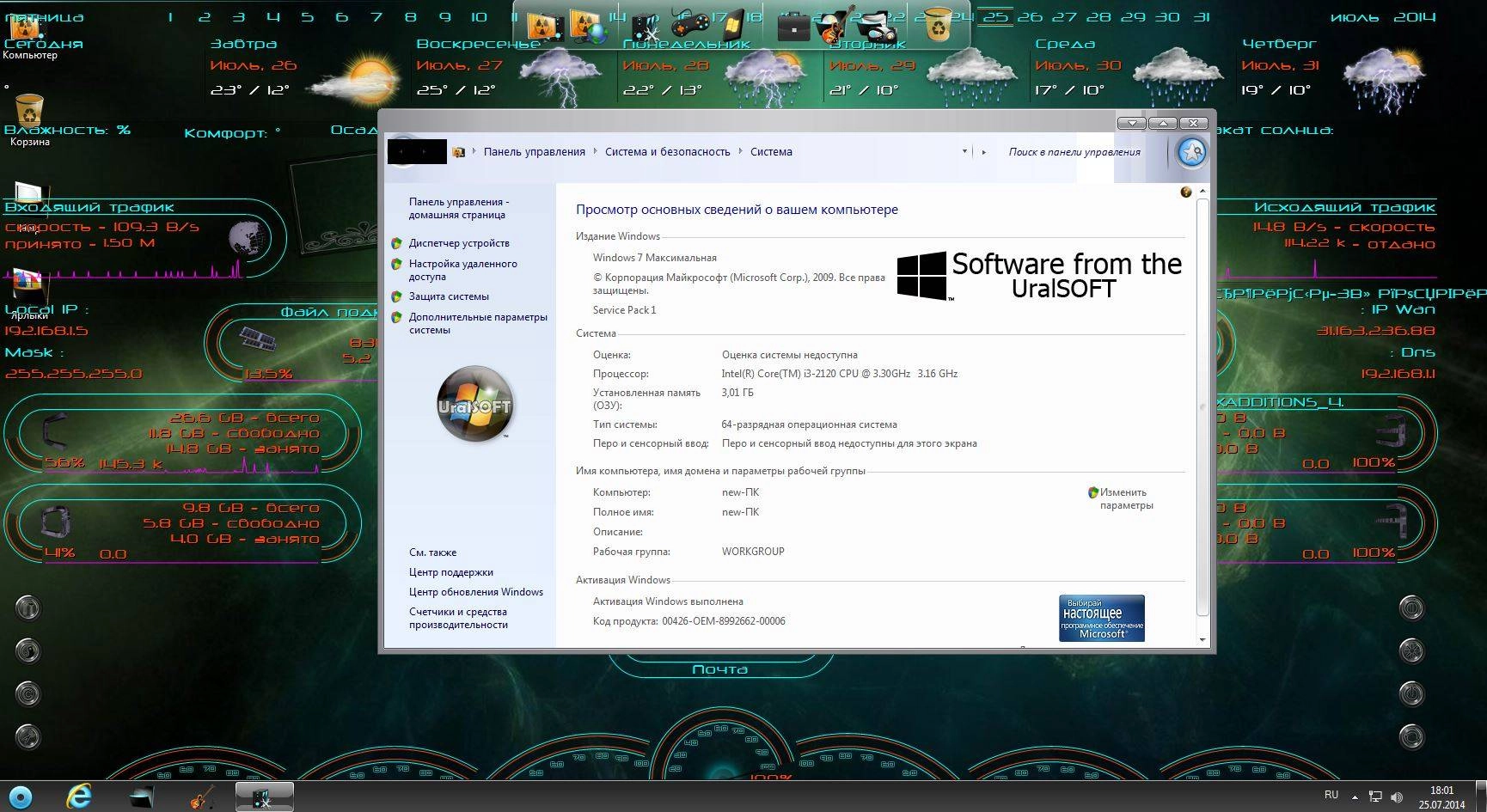Open Дополнительные параметры системы link
Viewport: 1487px width, 812px height.
click(478, 323)
